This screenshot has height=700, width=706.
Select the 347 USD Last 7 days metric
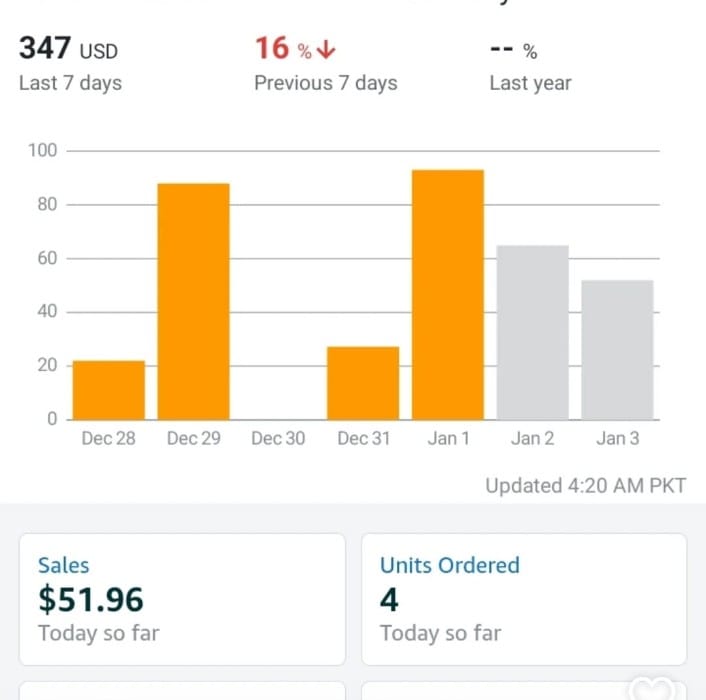tap(70, 64)
